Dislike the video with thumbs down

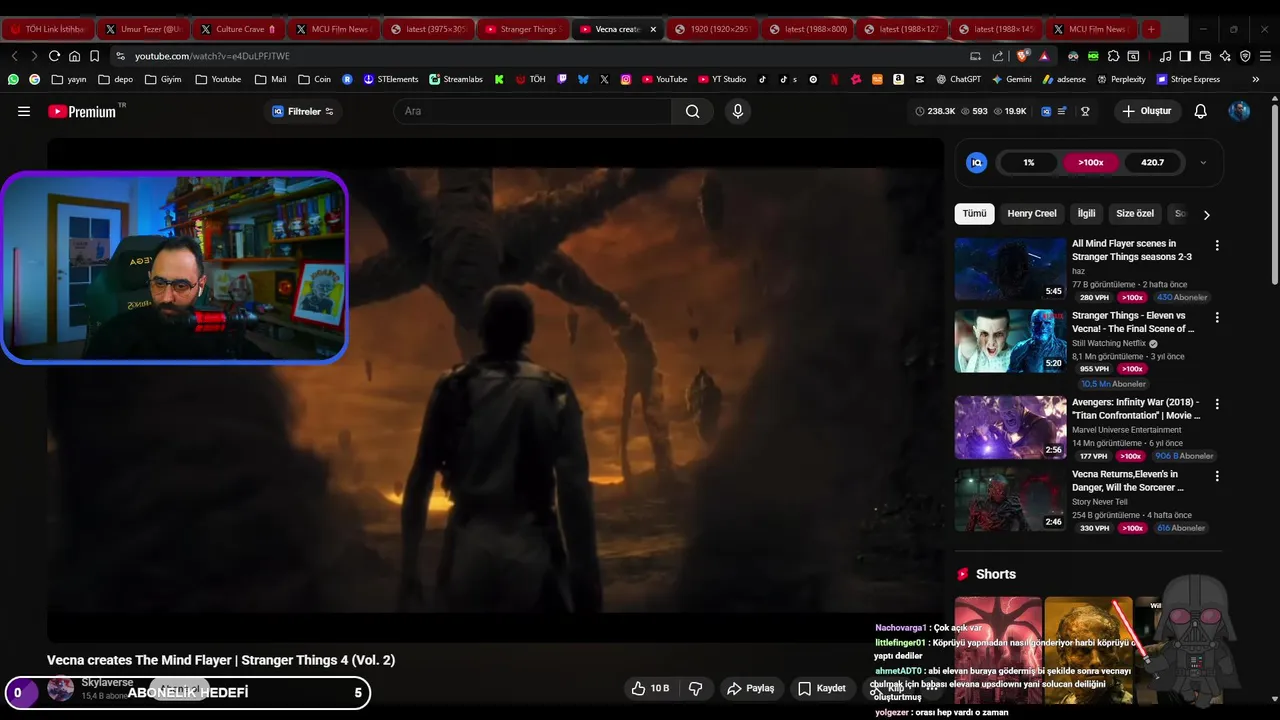(x=696, y=688)
